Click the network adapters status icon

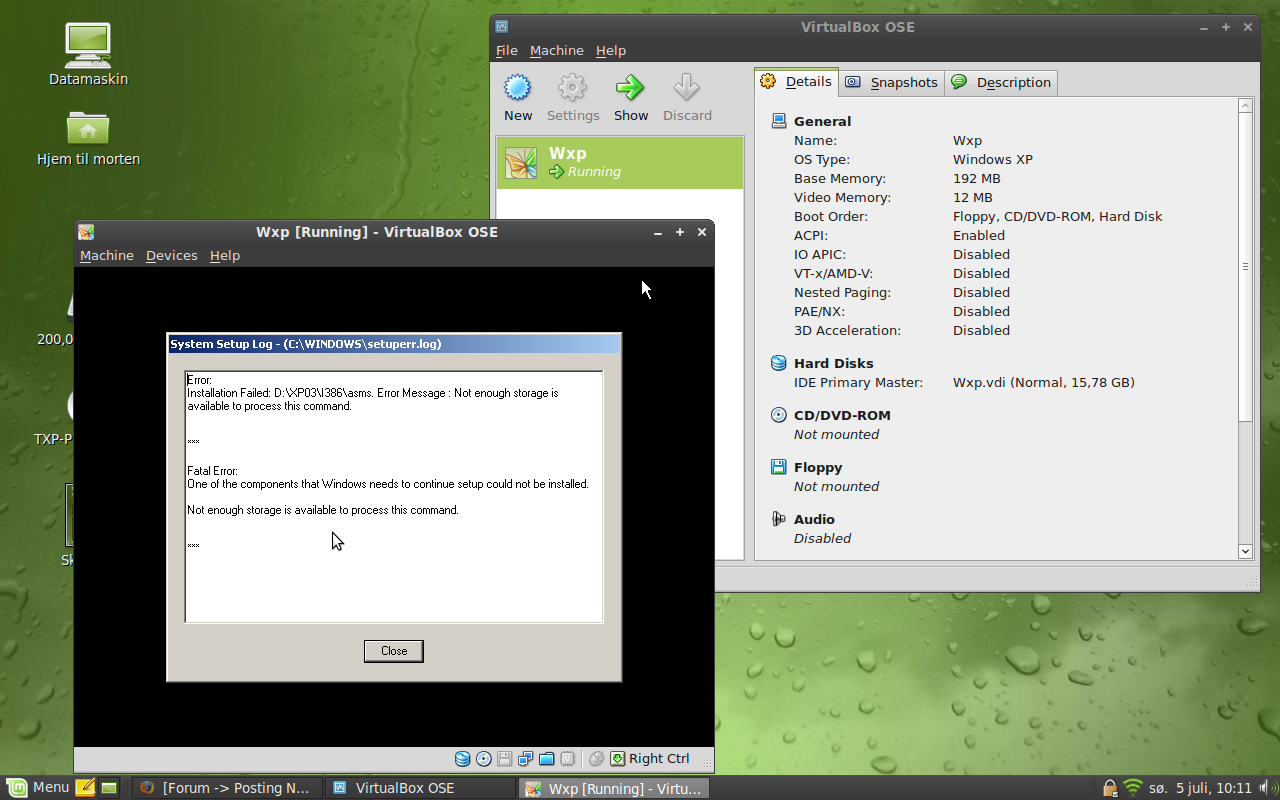tap(526, 759)
